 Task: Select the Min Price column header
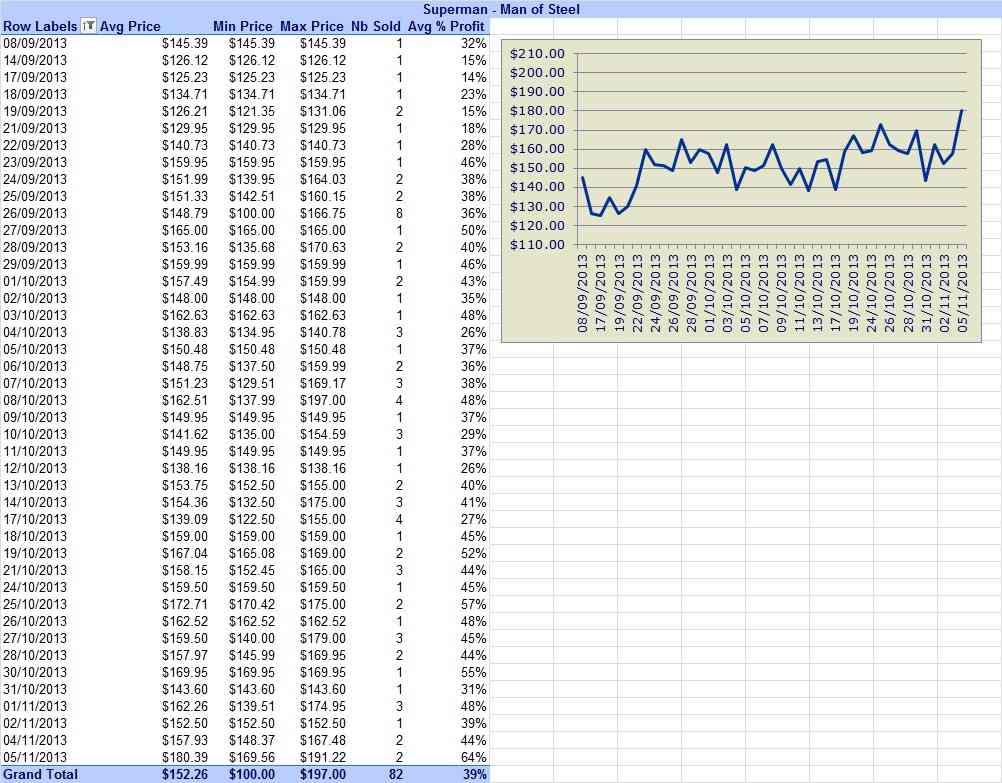coord(243,26)
